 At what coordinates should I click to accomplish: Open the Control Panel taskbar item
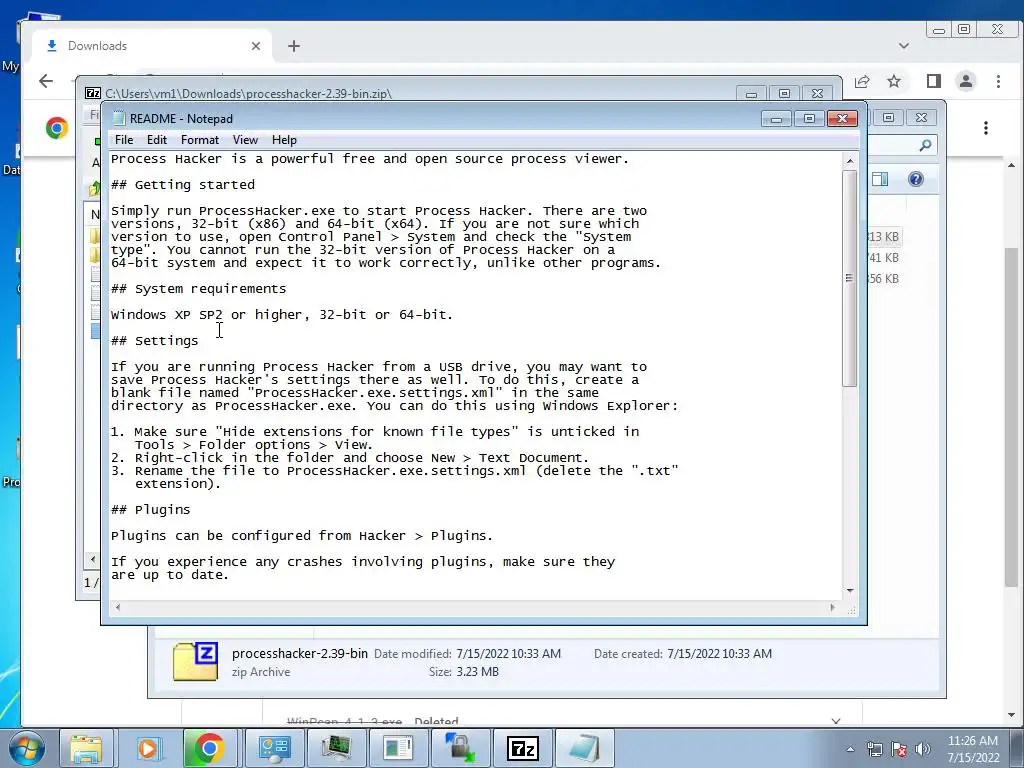click(274, 748)
